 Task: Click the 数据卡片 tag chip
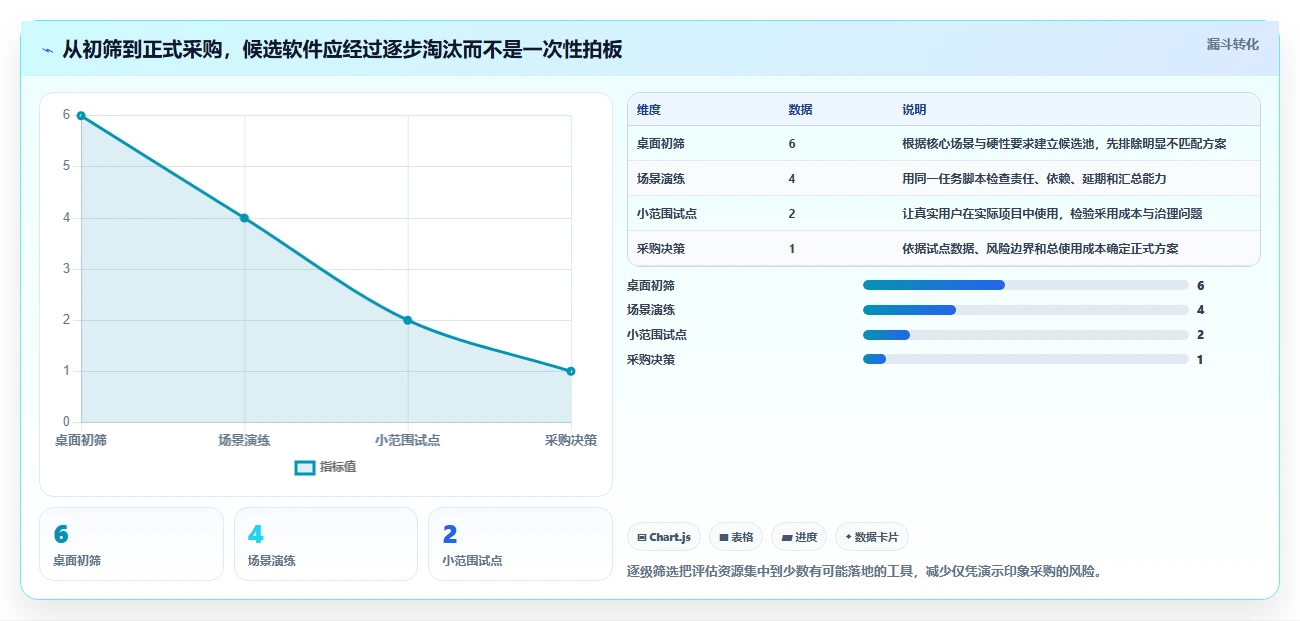872,537
